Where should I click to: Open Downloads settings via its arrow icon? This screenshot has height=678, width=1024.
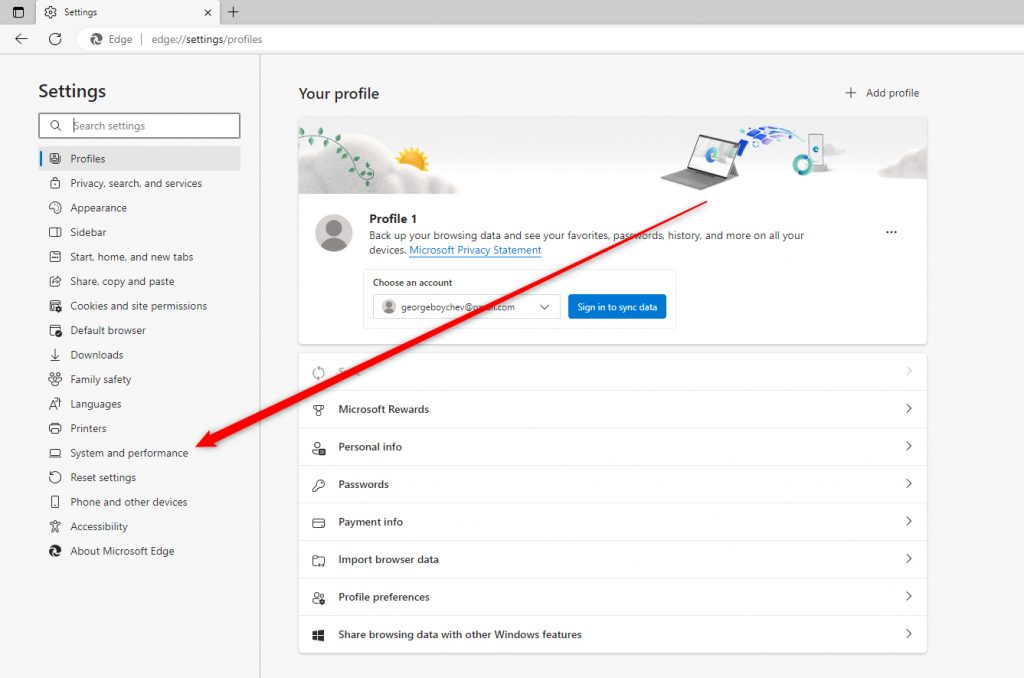click(x=55, y=355)
